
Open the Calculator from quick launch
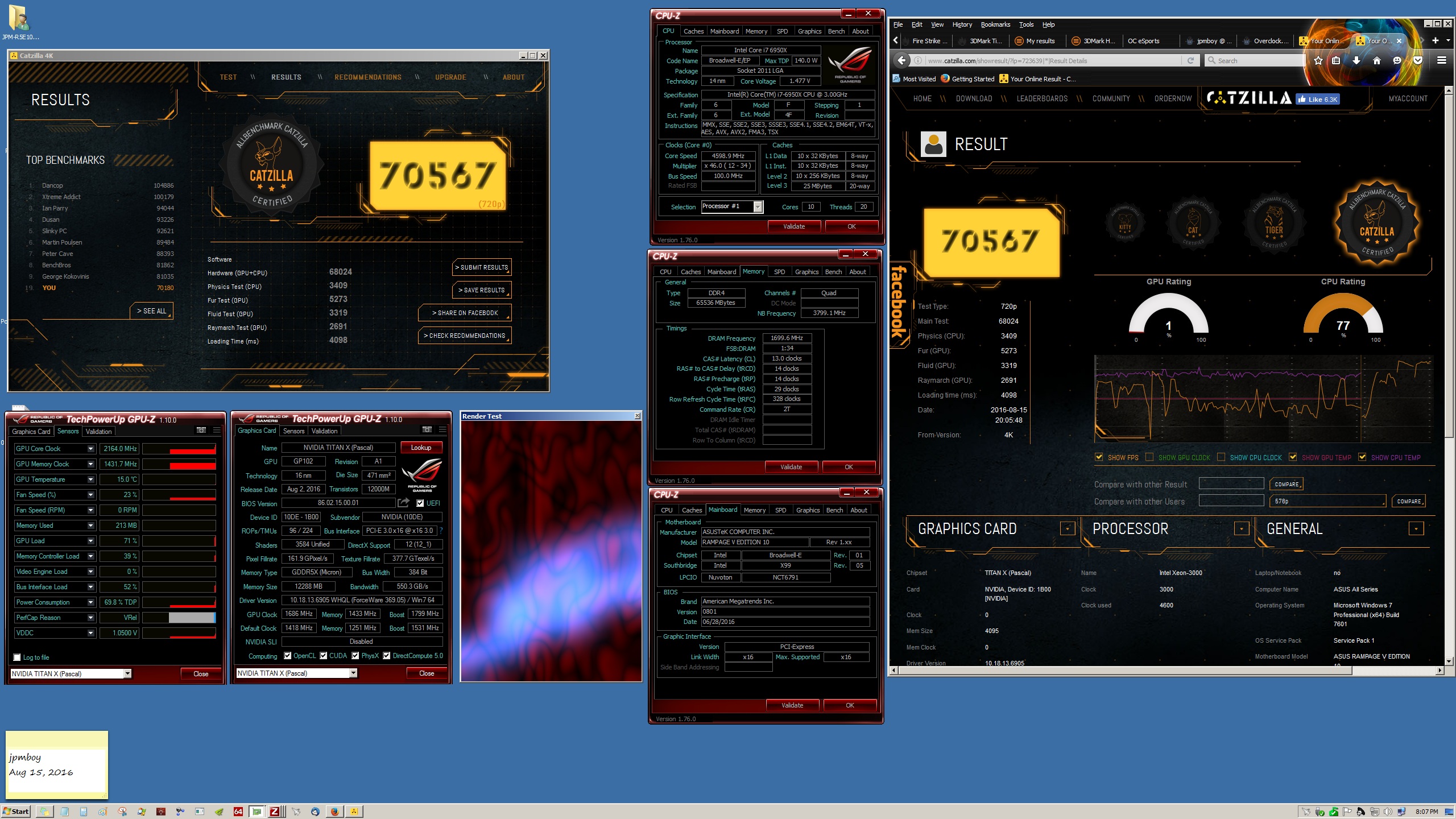pyautogui.click(x=84, y=812)
